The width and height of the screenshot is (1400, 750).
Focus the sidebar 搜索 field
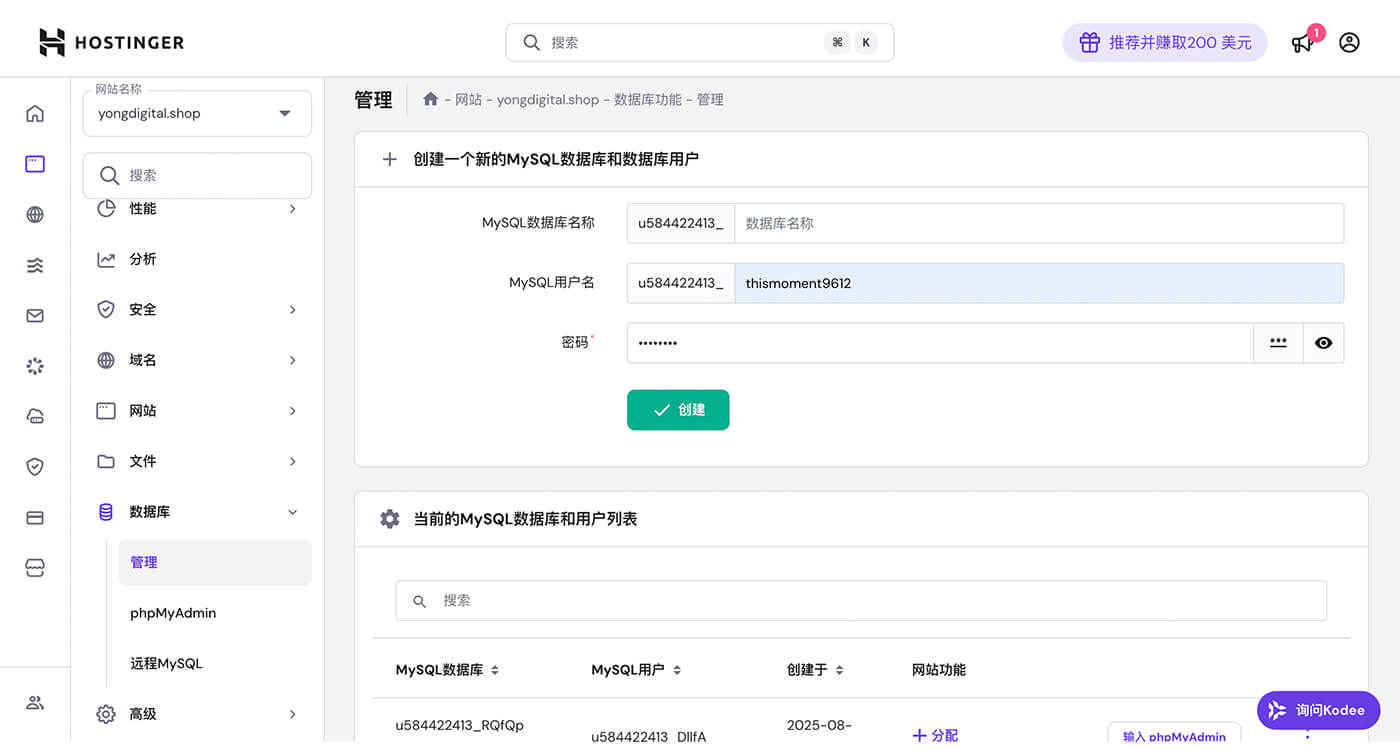[x=197, y=175]
